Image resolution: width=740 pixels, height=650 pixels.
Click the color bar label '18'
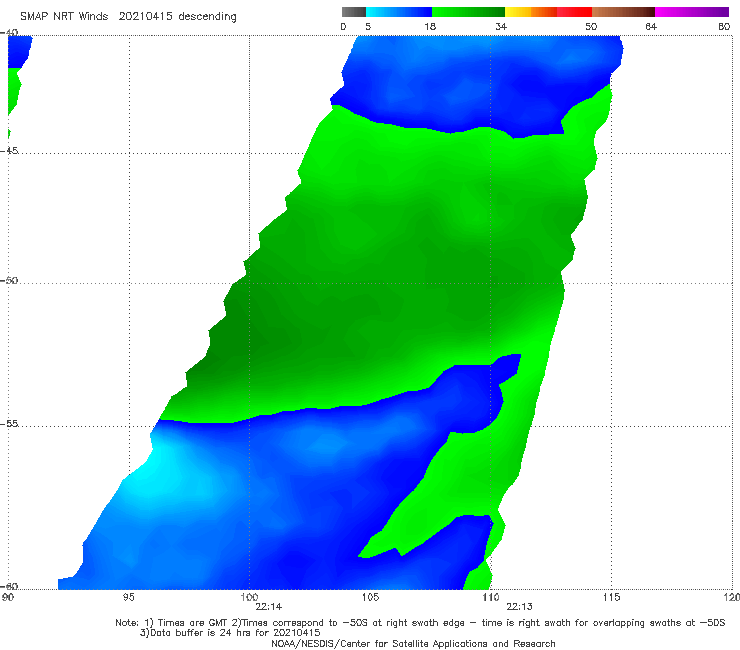pyautogui.click(x=430, y=26)
